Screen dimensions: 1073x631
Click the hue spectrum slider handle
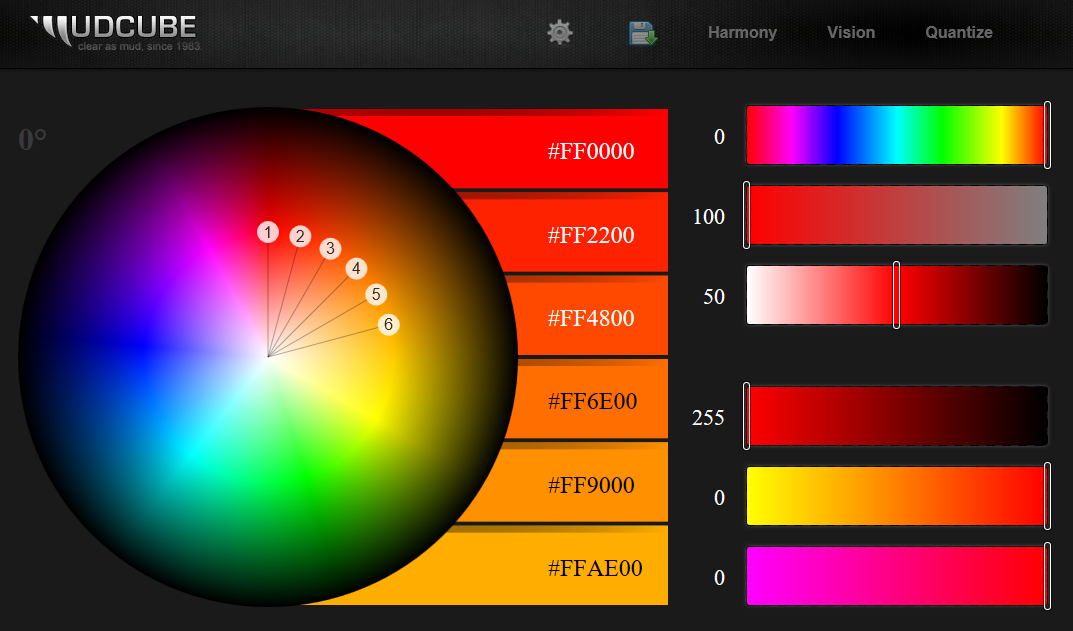tap(1046, 134)
